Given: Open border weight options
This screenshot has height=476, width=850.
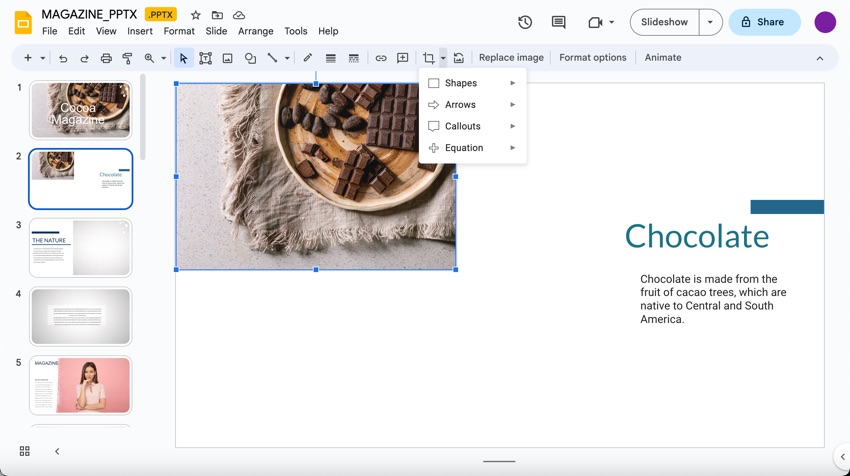Looking at the screenshot, I should tap(331, 58).
